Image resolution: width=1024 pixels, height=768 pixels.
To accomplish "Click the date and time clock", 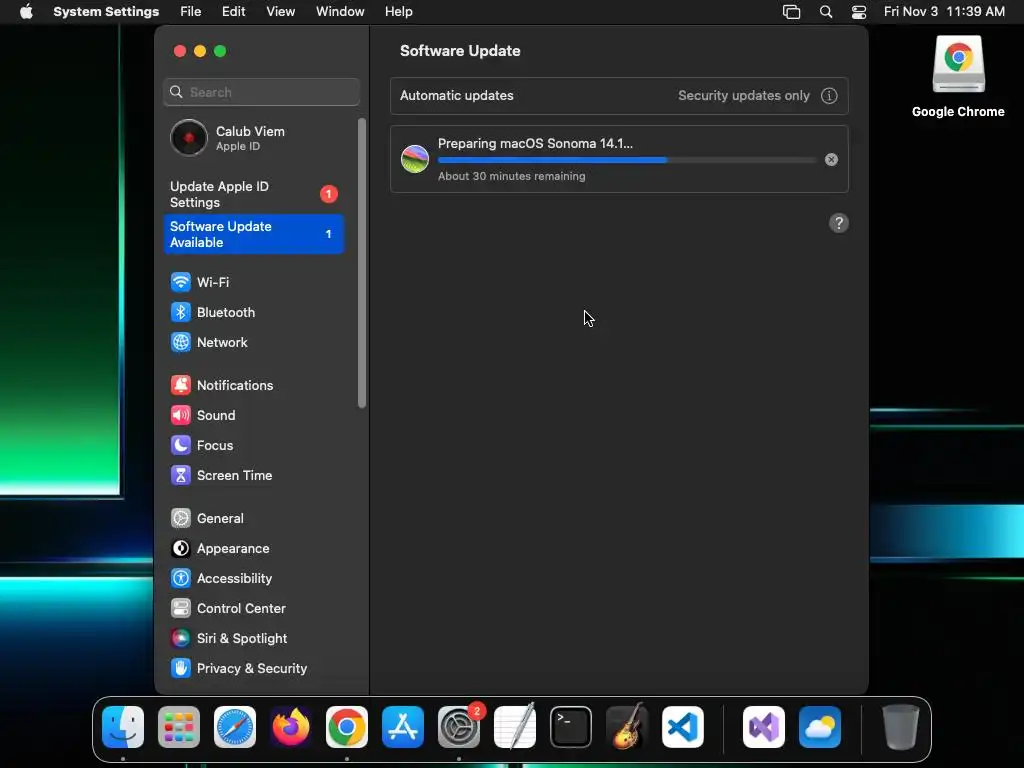I will tap(944, 12).
